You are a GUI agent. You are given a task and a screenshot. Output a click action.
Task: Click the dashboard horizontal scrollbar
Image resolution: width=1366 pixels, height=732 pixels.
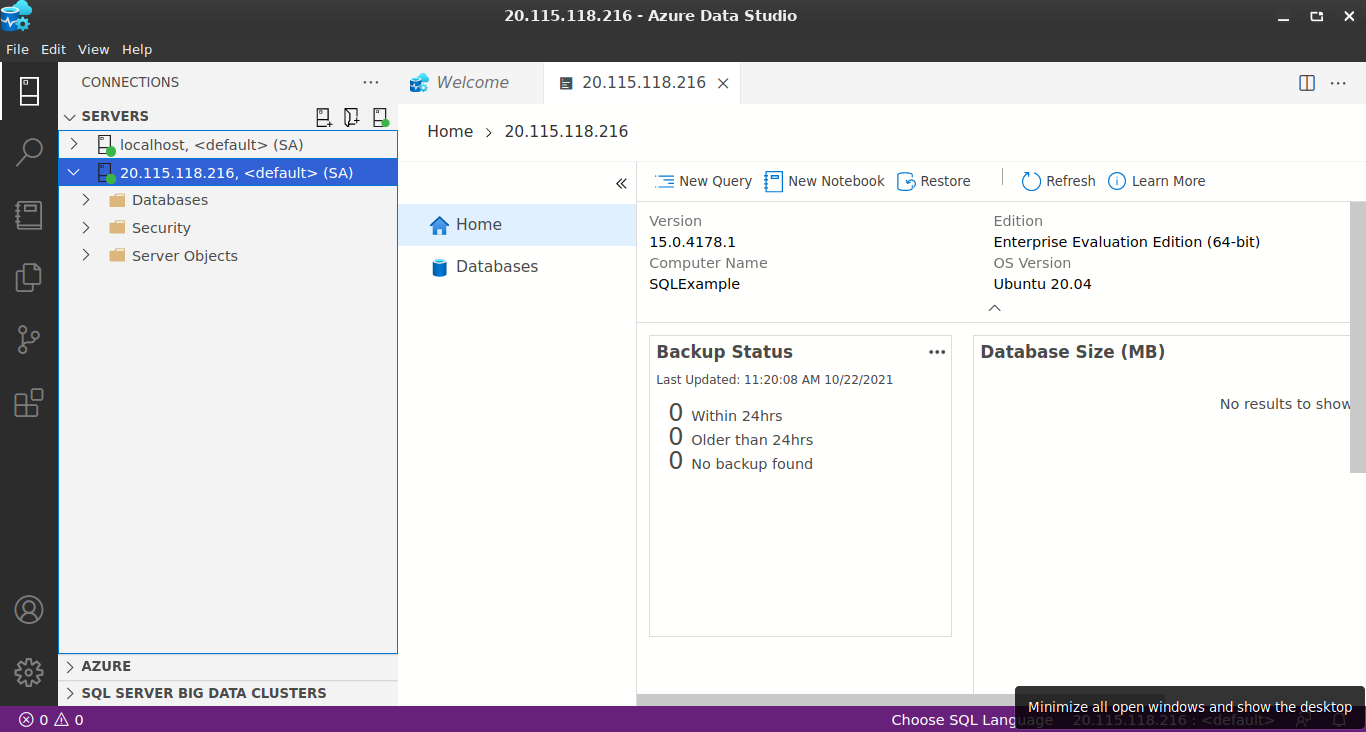(900, 700)
